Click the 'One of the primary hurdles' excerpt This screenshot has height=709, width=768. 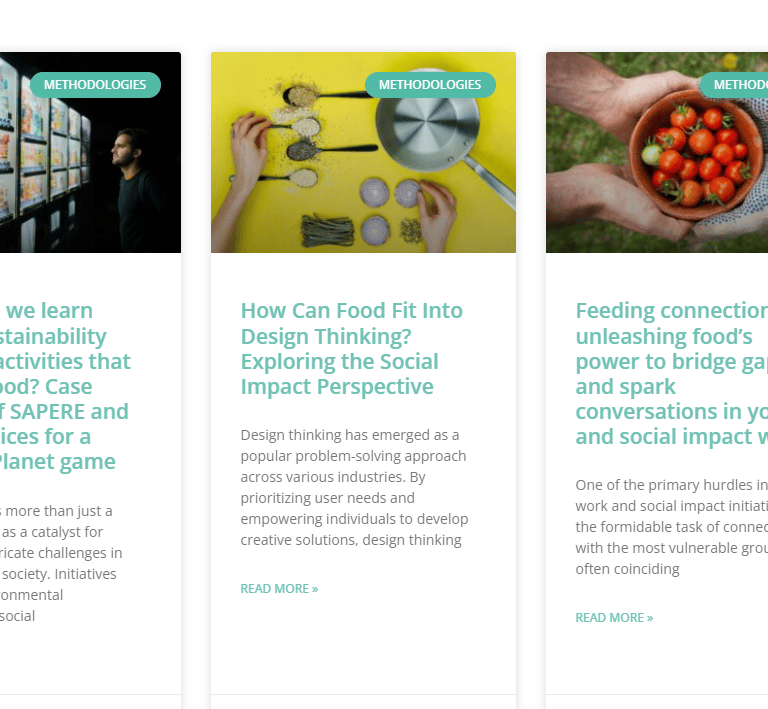coord(671,527)
